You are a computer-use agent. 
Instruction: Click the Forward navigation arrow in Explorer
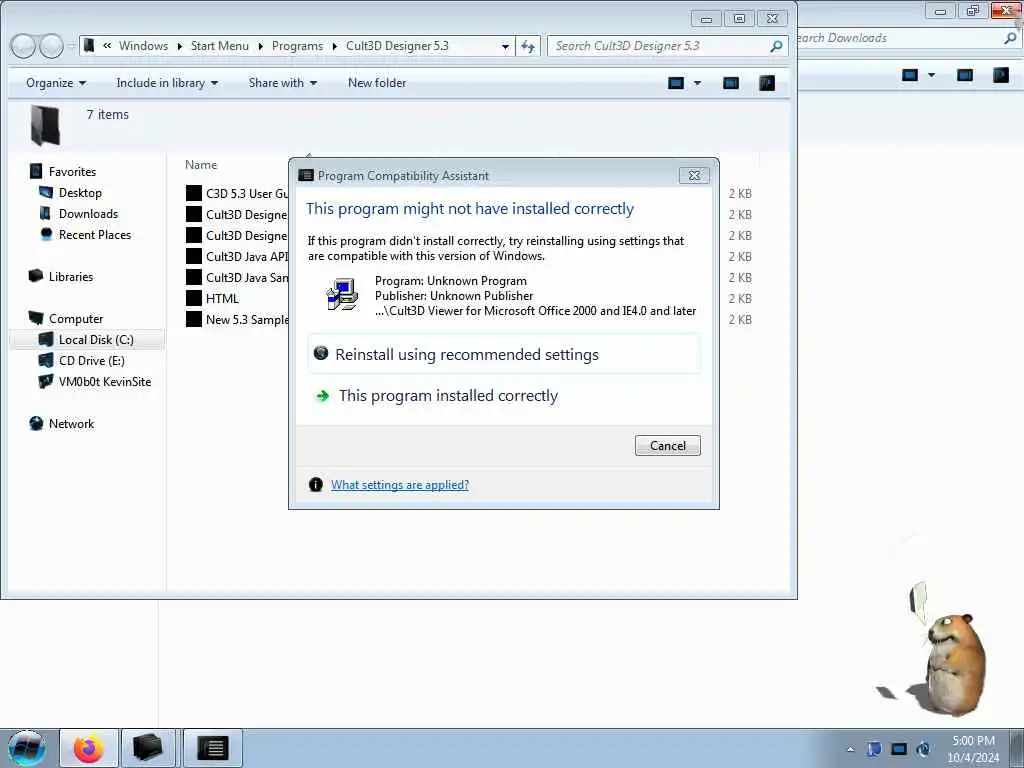52,46
